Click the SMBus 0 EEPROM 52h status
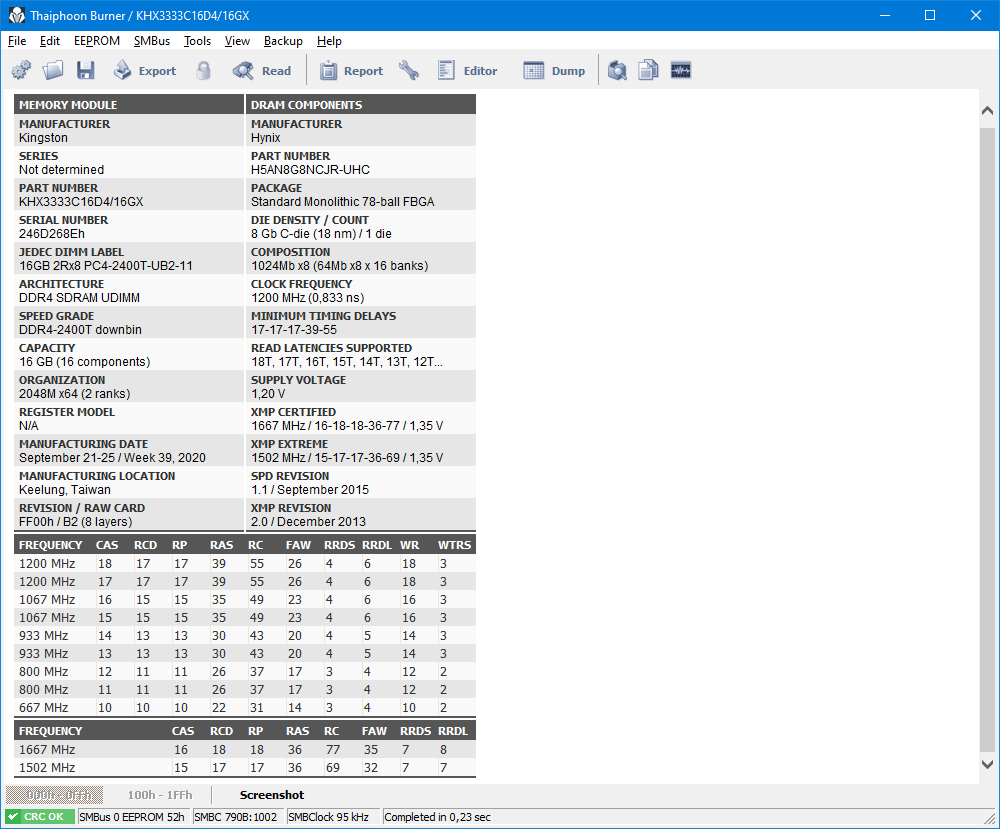 (131, 817)
